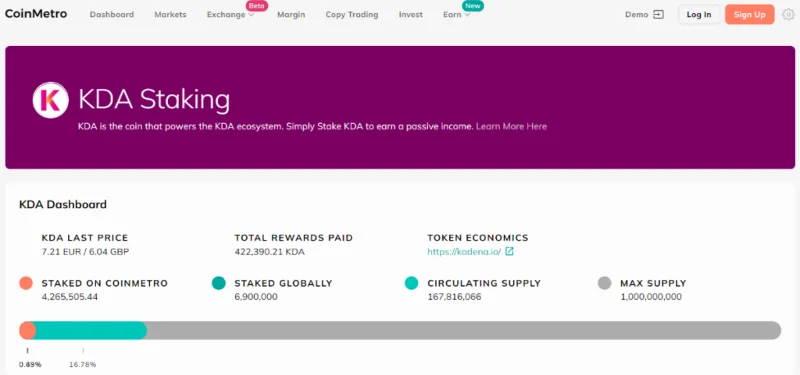Click the KDA Staking heading
The width and height of the screenshot is (800, 375).
click(154, 99)
